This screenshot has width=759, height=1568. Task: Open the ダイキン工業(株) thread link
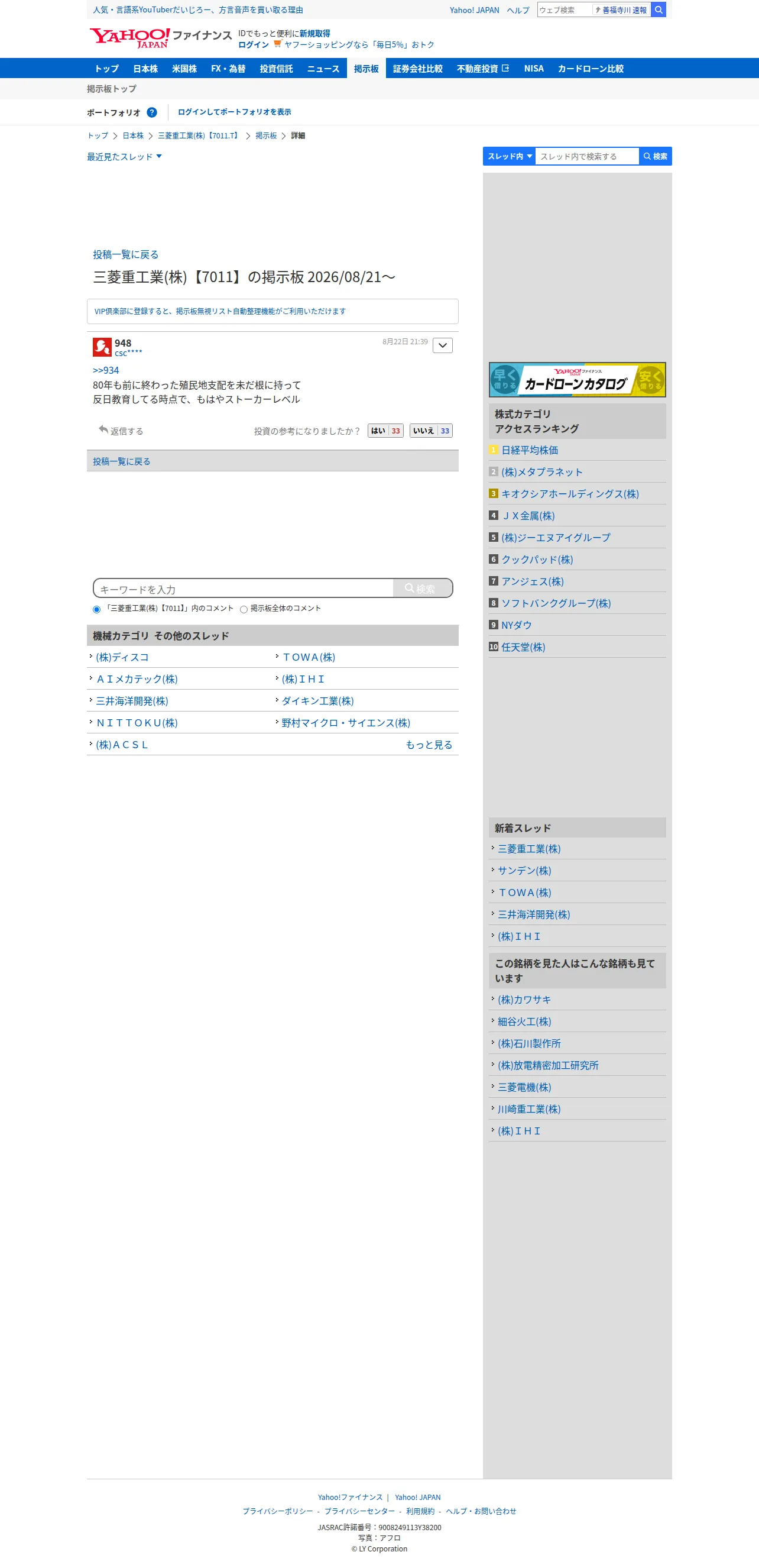[x=317, y=701]
